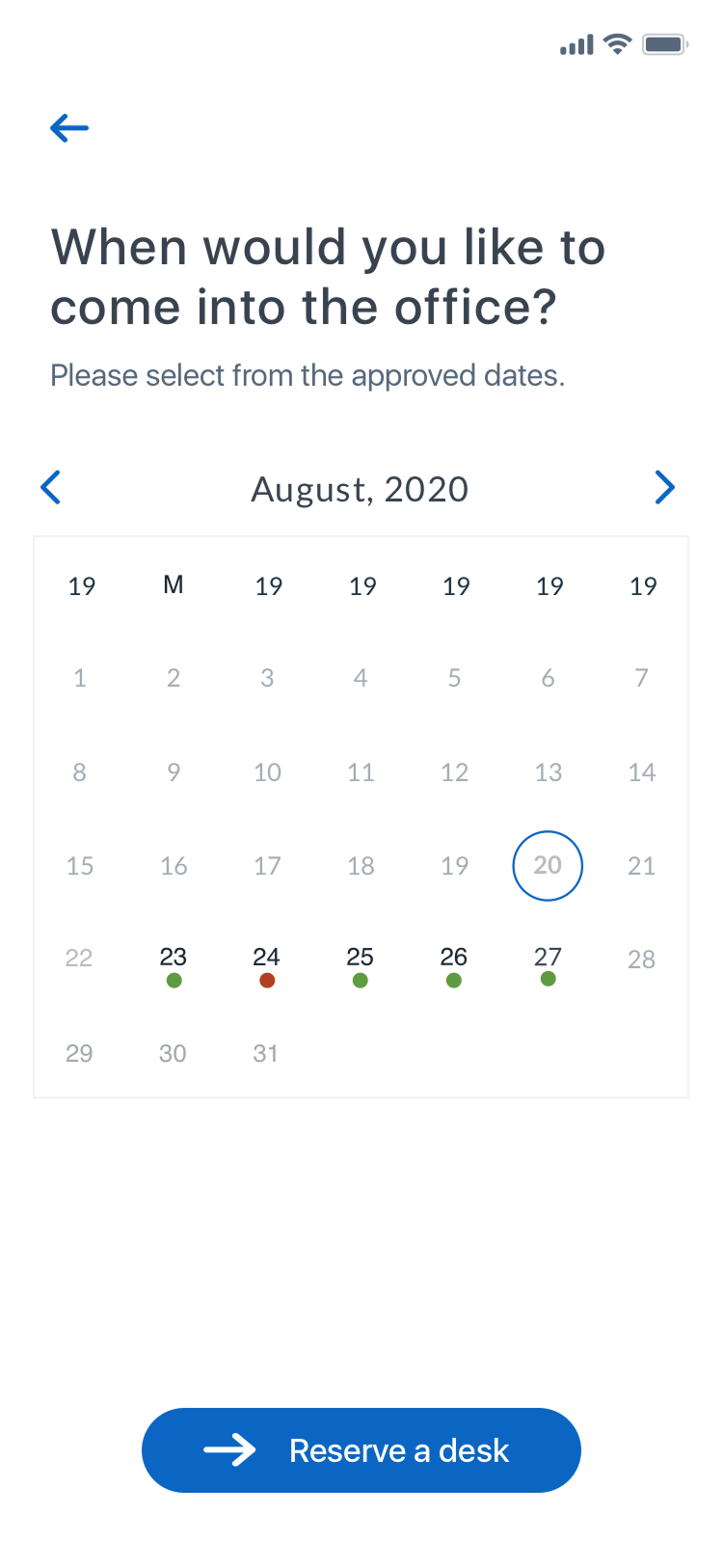Tap the battery status icon
723x1568 pixels.
pyautogui.click(x=664, y=44)
